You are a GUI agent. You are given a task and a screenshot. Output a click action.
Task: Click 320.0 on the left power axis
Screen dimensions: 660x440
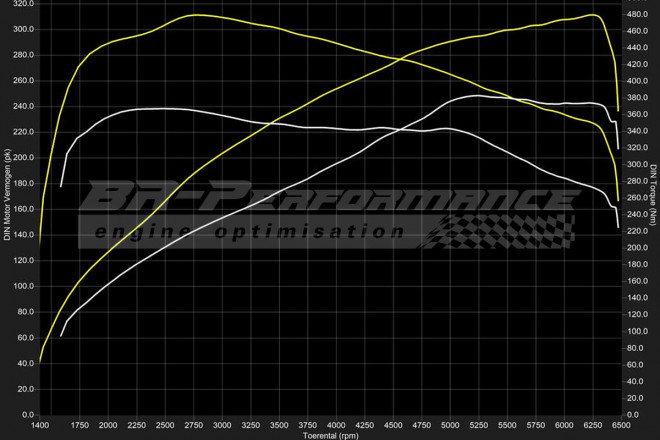23,3
